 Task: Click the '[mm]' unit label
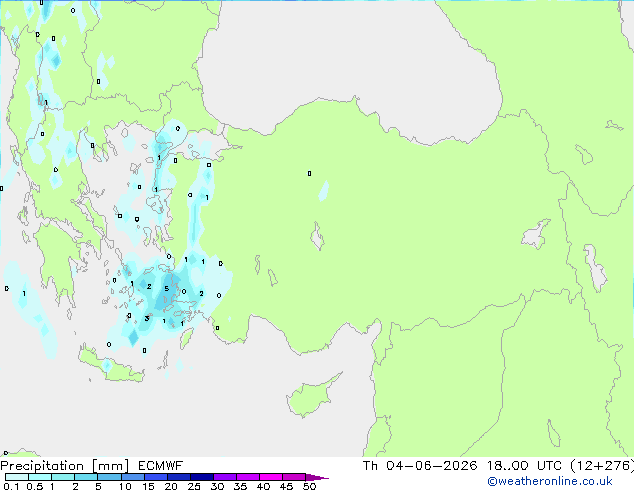110,466
